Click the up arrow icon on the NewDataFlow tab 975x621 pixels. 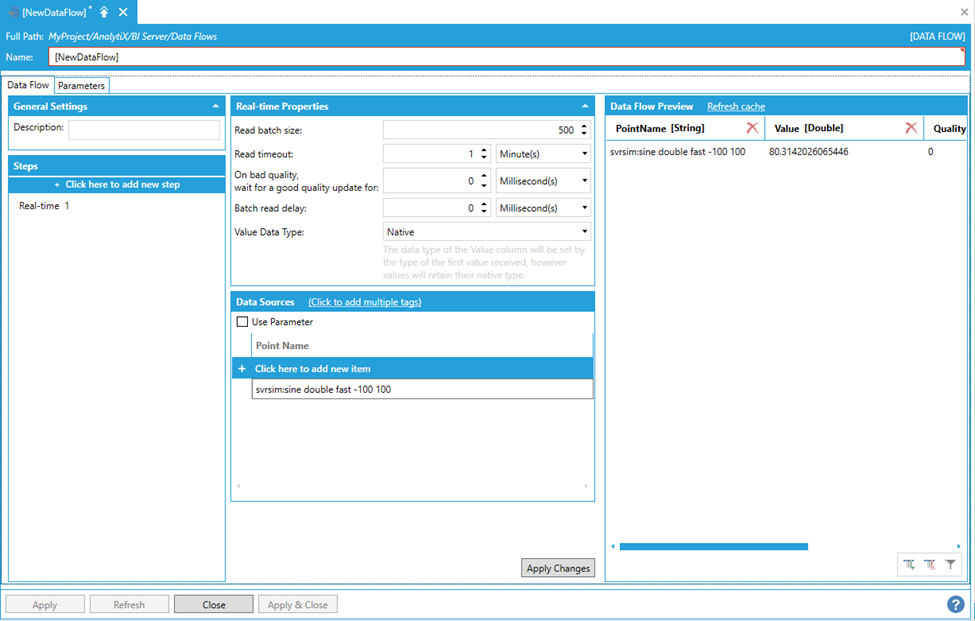pos(104,12)
